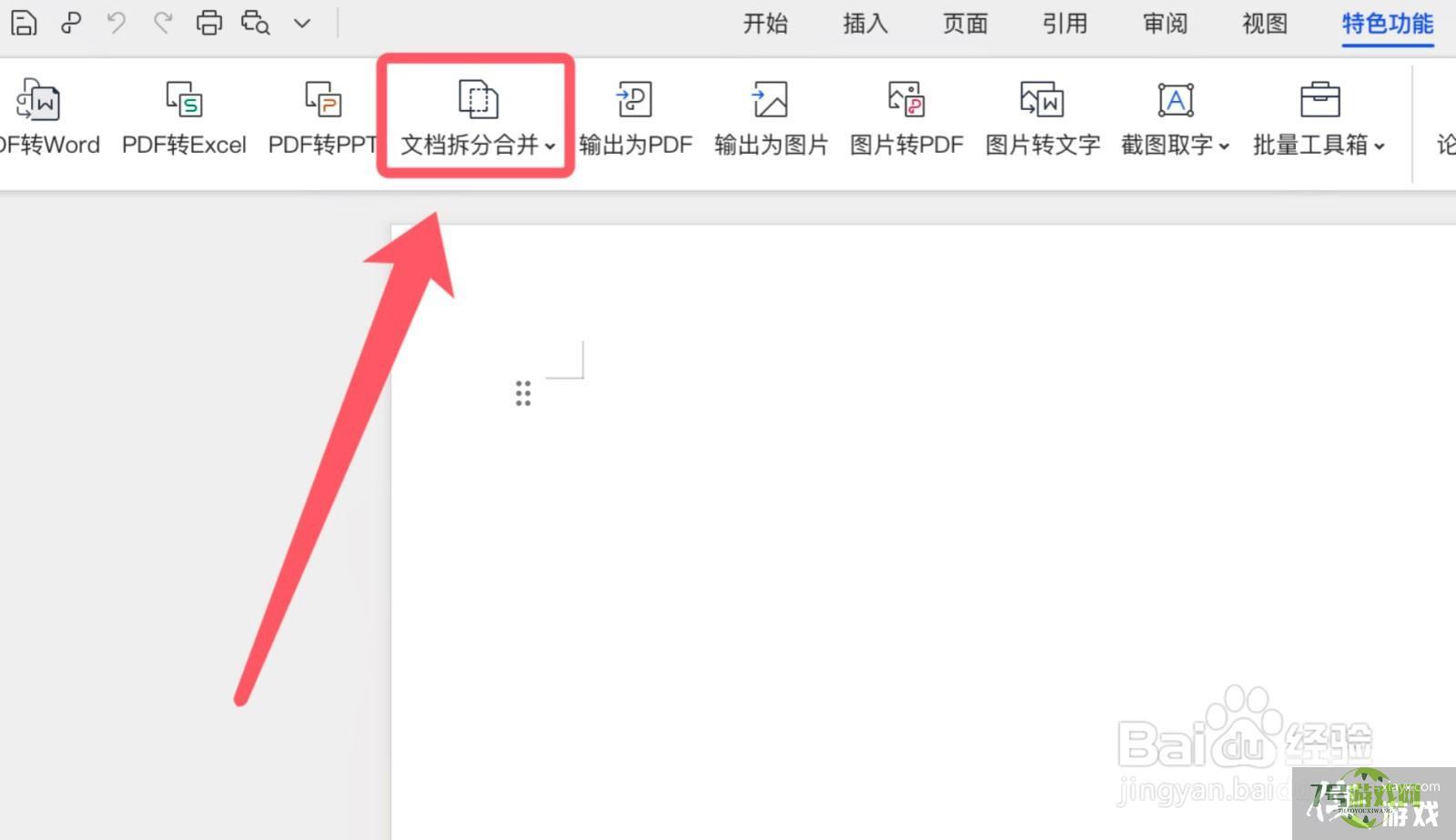Image resolution: width=1456 pixels, height=840 pixels.
Task: Click the Print icon
Action: click(x=209, y=23)
